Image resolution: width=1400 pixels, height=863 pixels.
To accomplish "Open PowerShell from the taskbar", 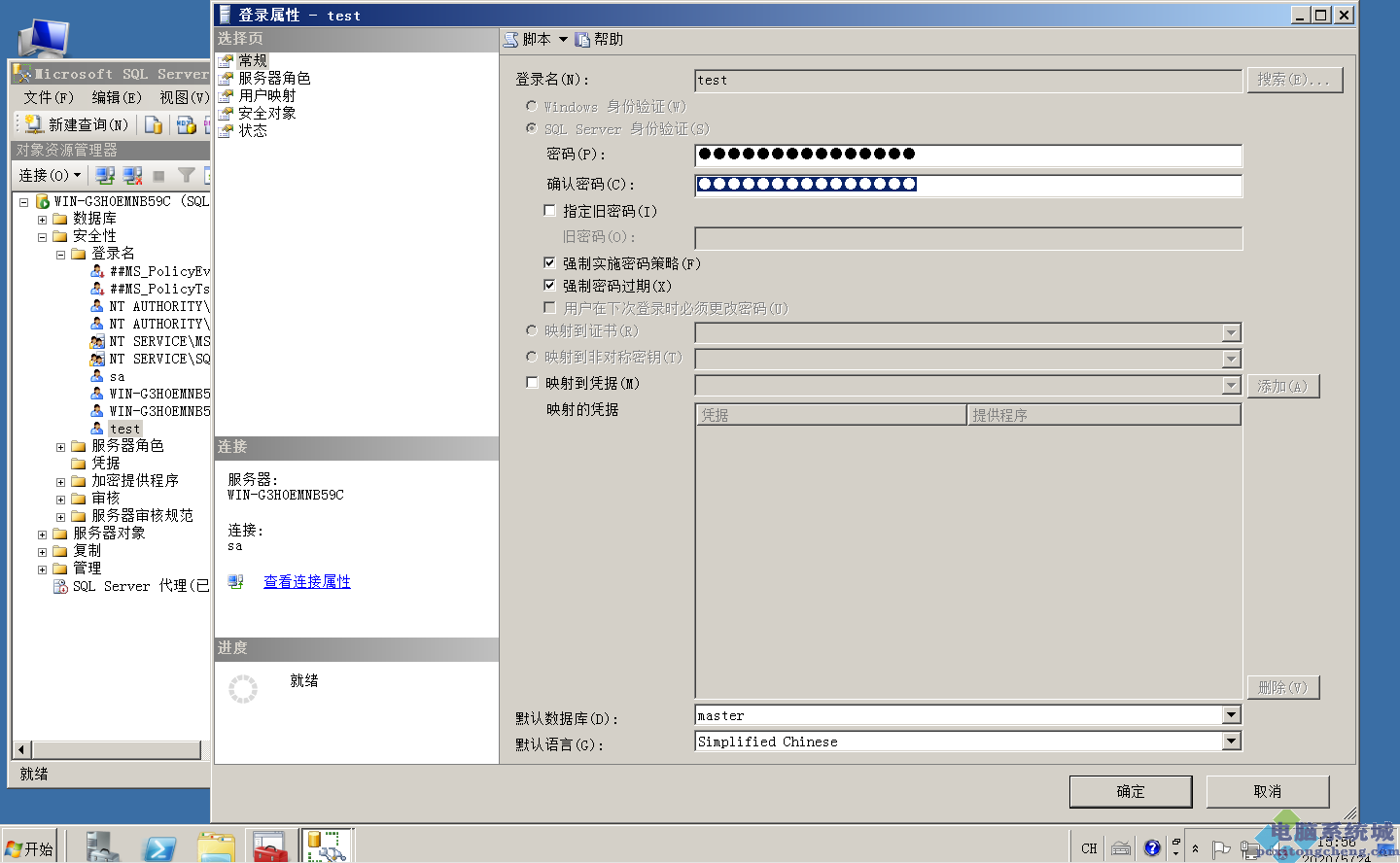I will coord(158,846).
